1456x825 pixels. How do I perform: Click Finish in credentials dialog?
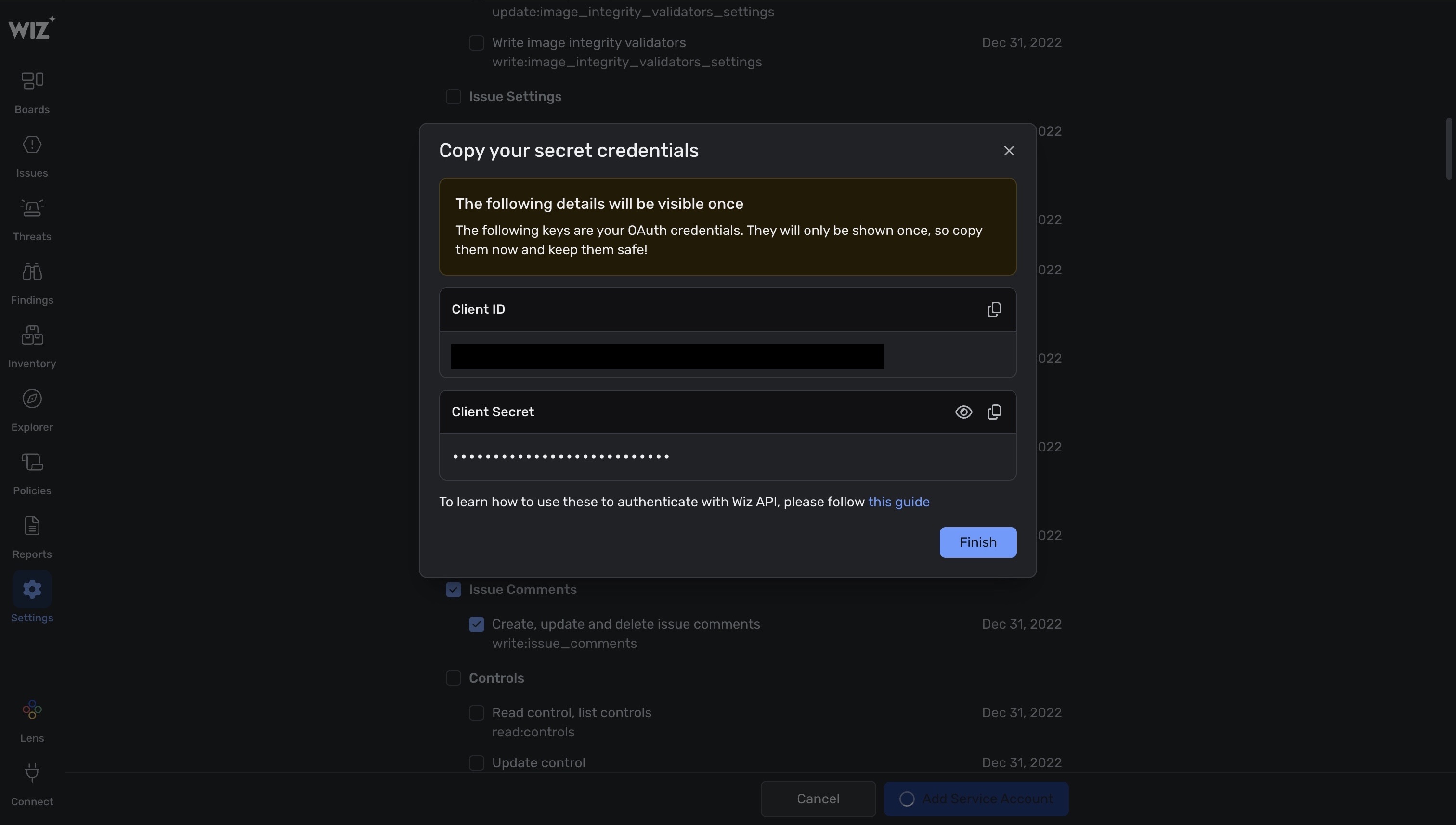point(978,542)
